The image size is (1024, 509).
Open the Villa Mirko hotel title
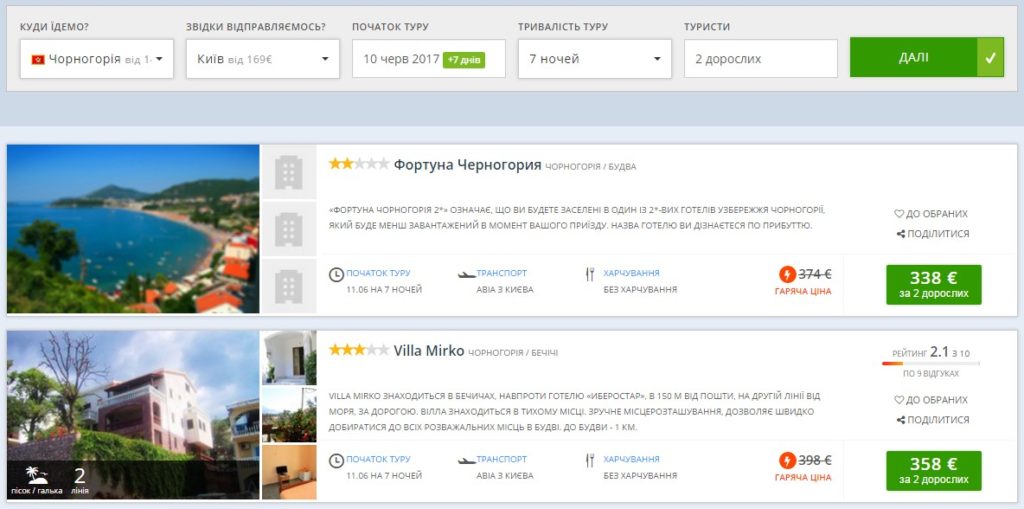tap(428, 351)
